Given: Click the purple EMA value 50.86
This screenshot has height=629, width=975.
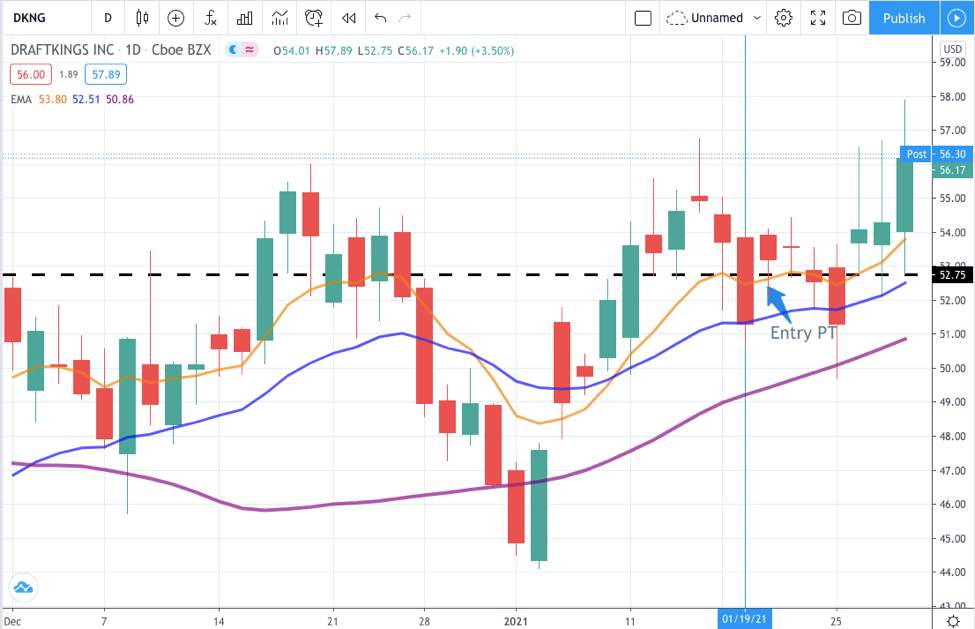Looking at the screenshot, I should (x=119, y=99).
